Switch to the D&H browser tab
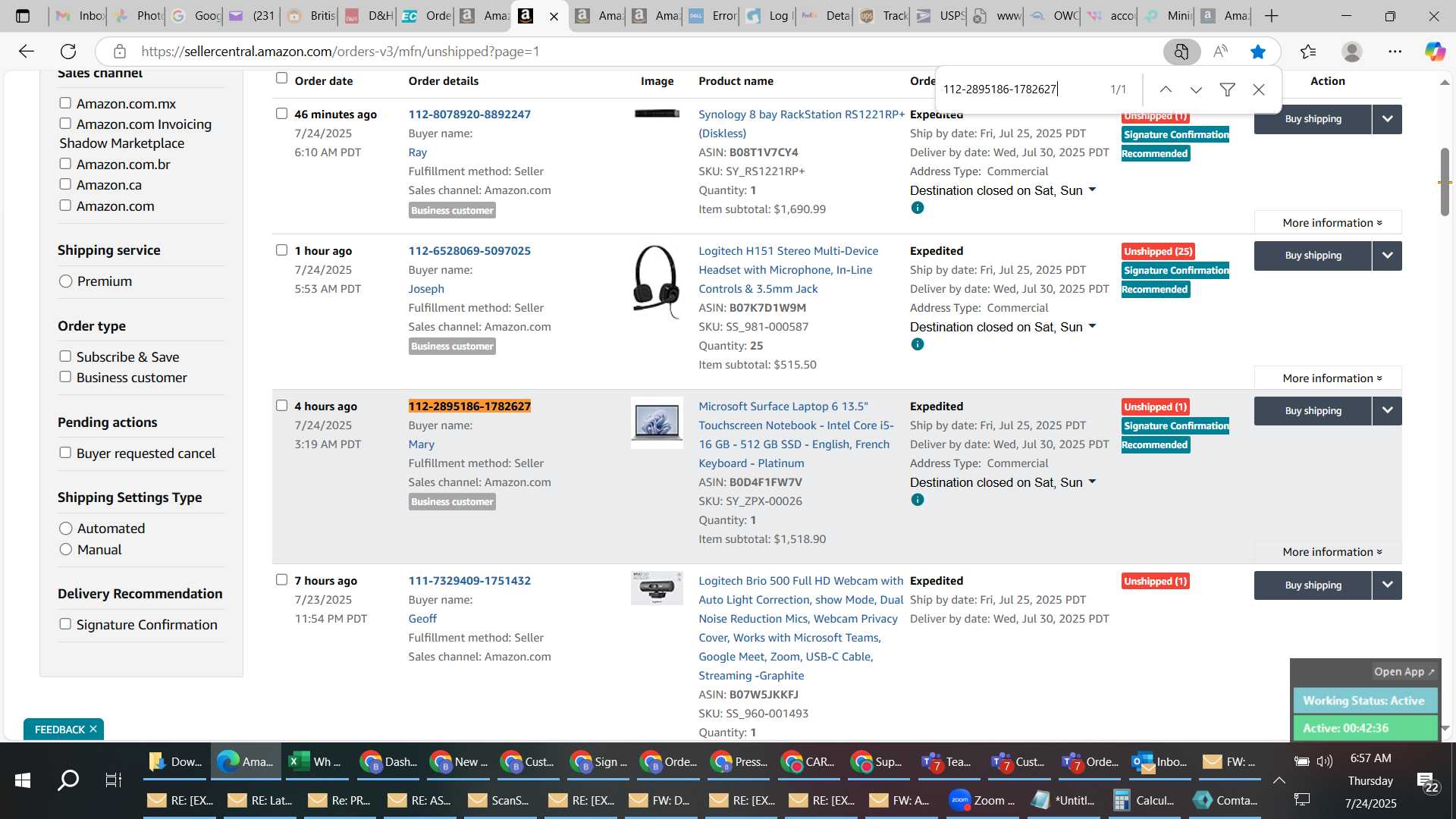 coord(367,16)
